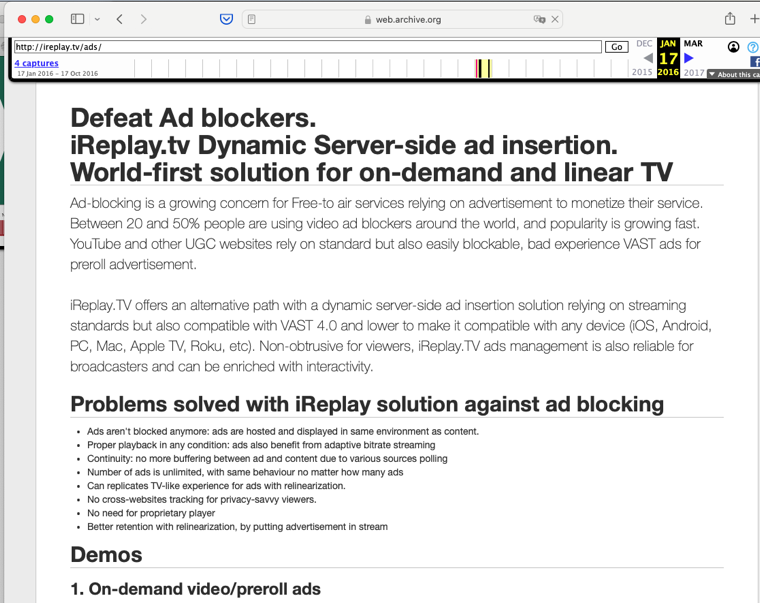Open the Reader view icon in address bar
The width and height of the screenshot is (760, 603).
[252, 19]
